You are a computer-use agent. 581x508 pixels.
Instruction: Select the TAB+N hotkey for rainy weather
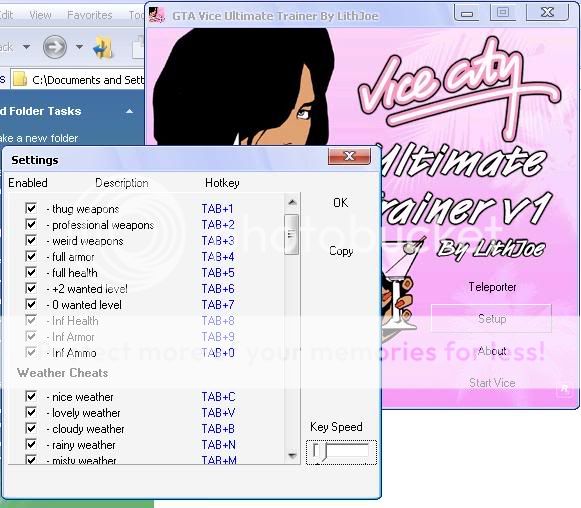tap(219, 444)
